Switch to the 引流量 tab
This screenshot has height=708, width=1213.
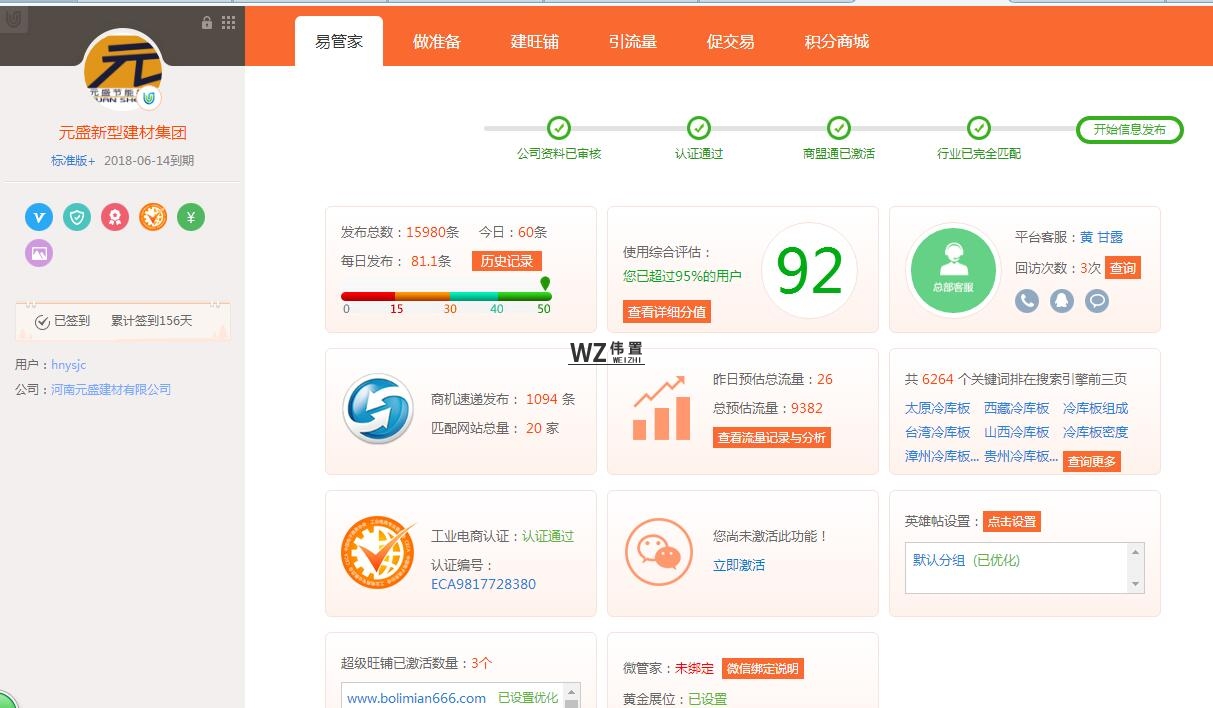tap(632, 42)
